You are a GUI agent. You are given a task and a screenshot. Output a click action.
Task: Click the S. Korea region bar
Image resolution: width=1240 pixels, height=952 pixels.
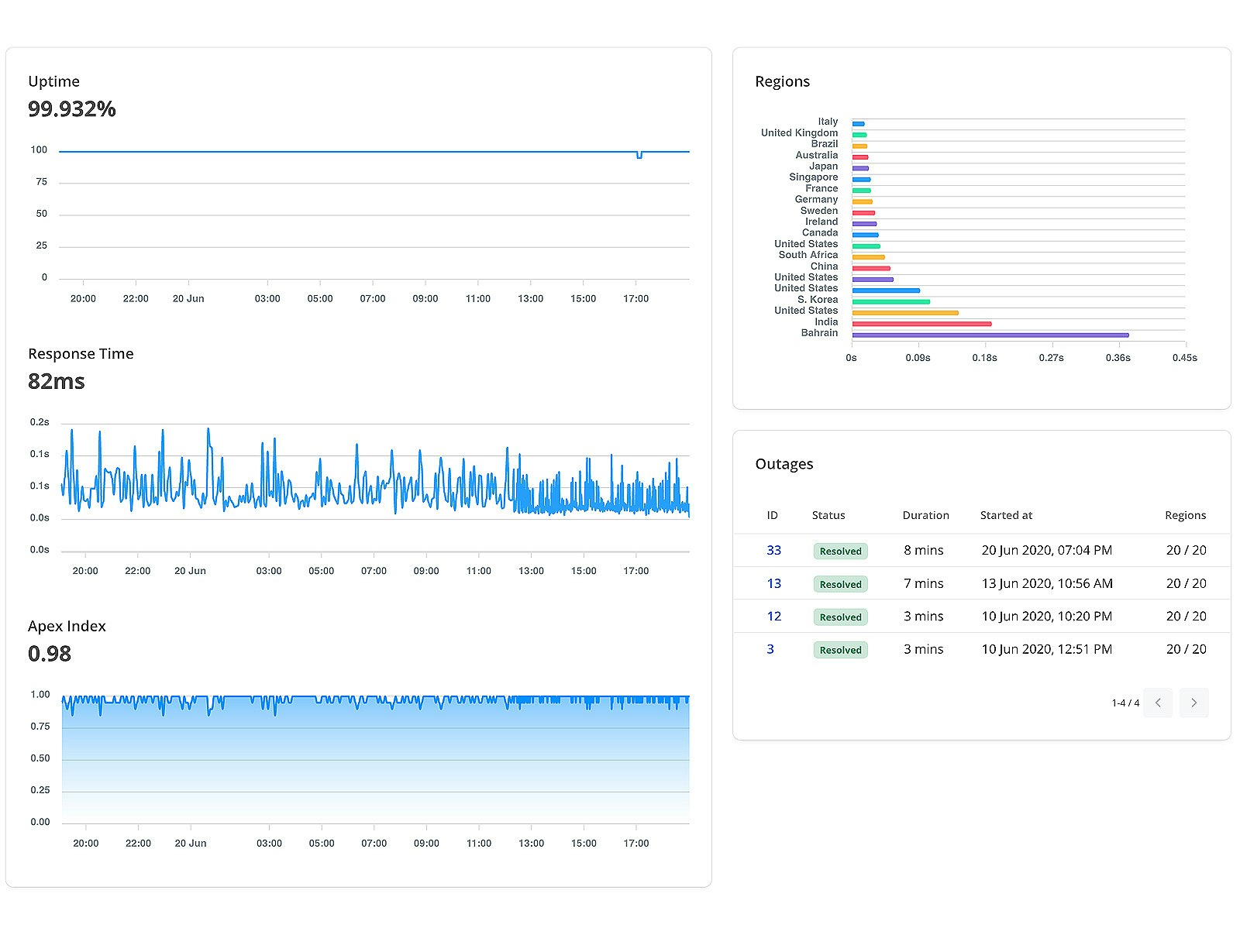(x=890, y=301)
